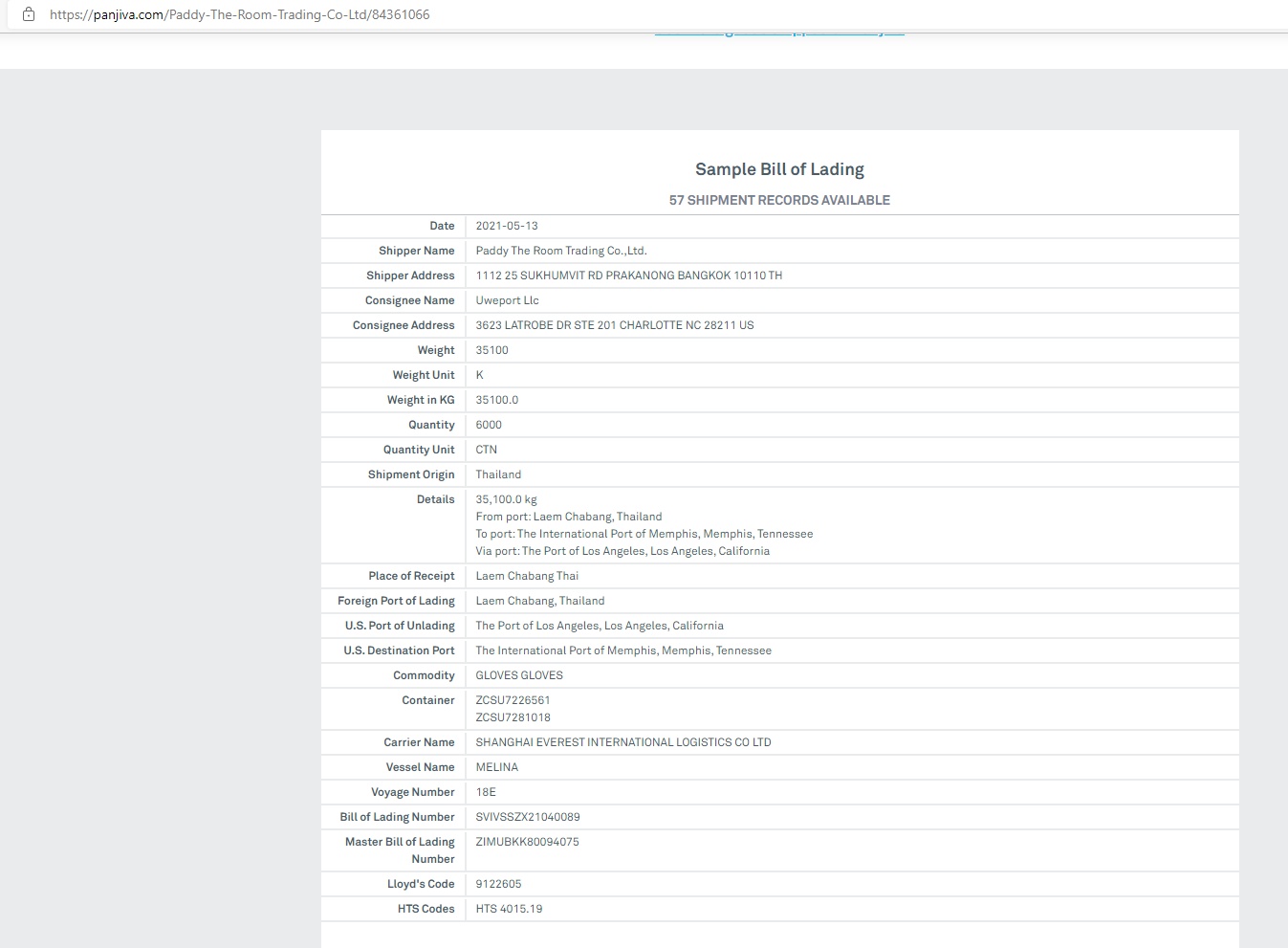Click Shipment Origin value Thailand

point(498,474)
